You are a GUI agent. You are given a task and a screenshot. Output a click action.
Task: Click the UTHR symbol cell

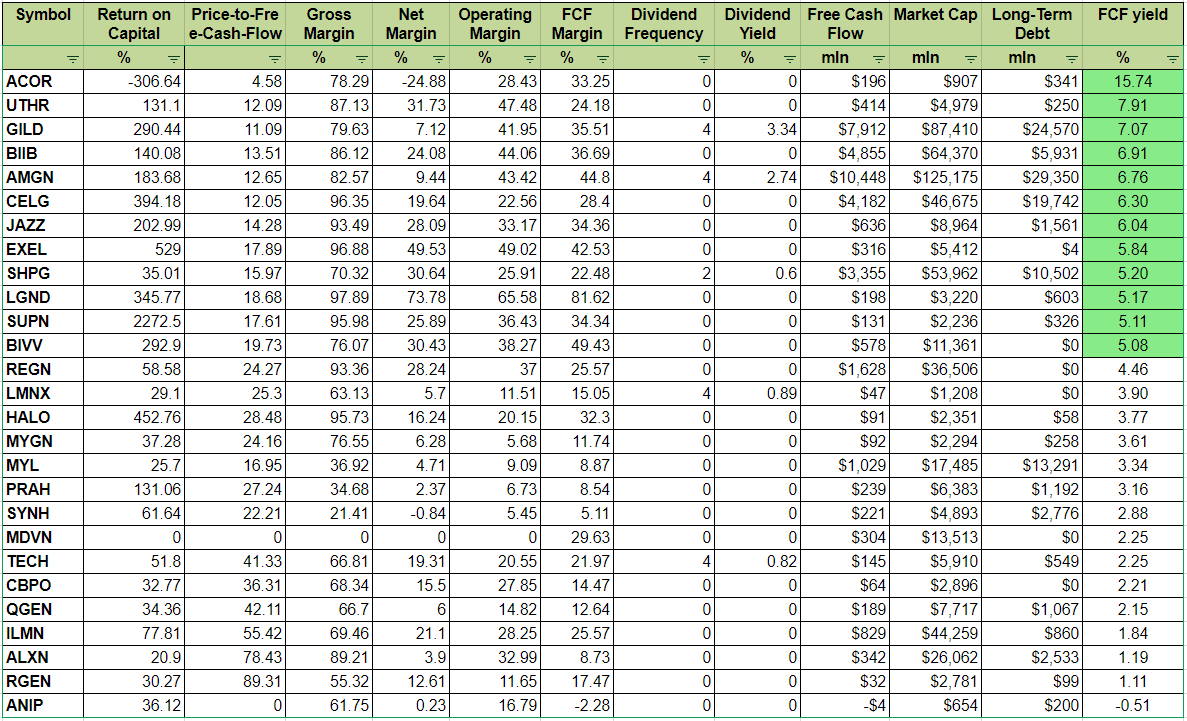coord(42,105)
